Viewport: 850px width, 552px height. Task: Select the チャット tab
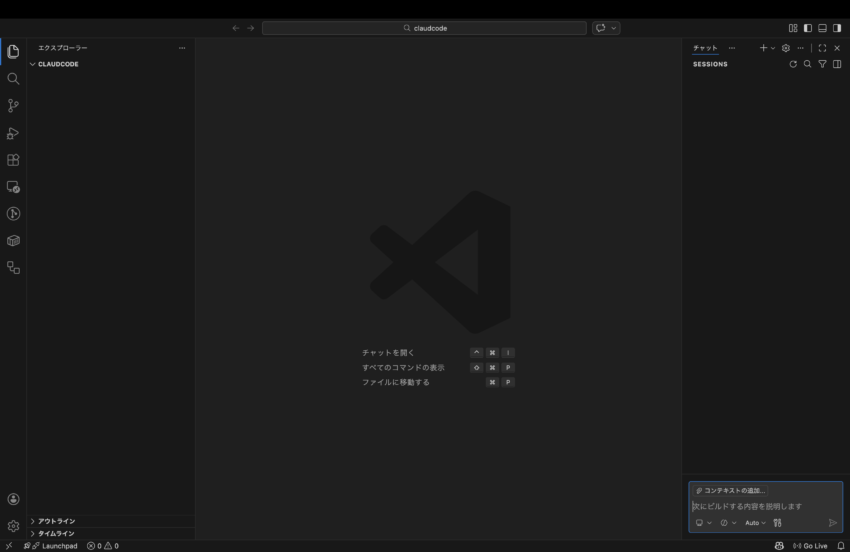pos(705,48)
